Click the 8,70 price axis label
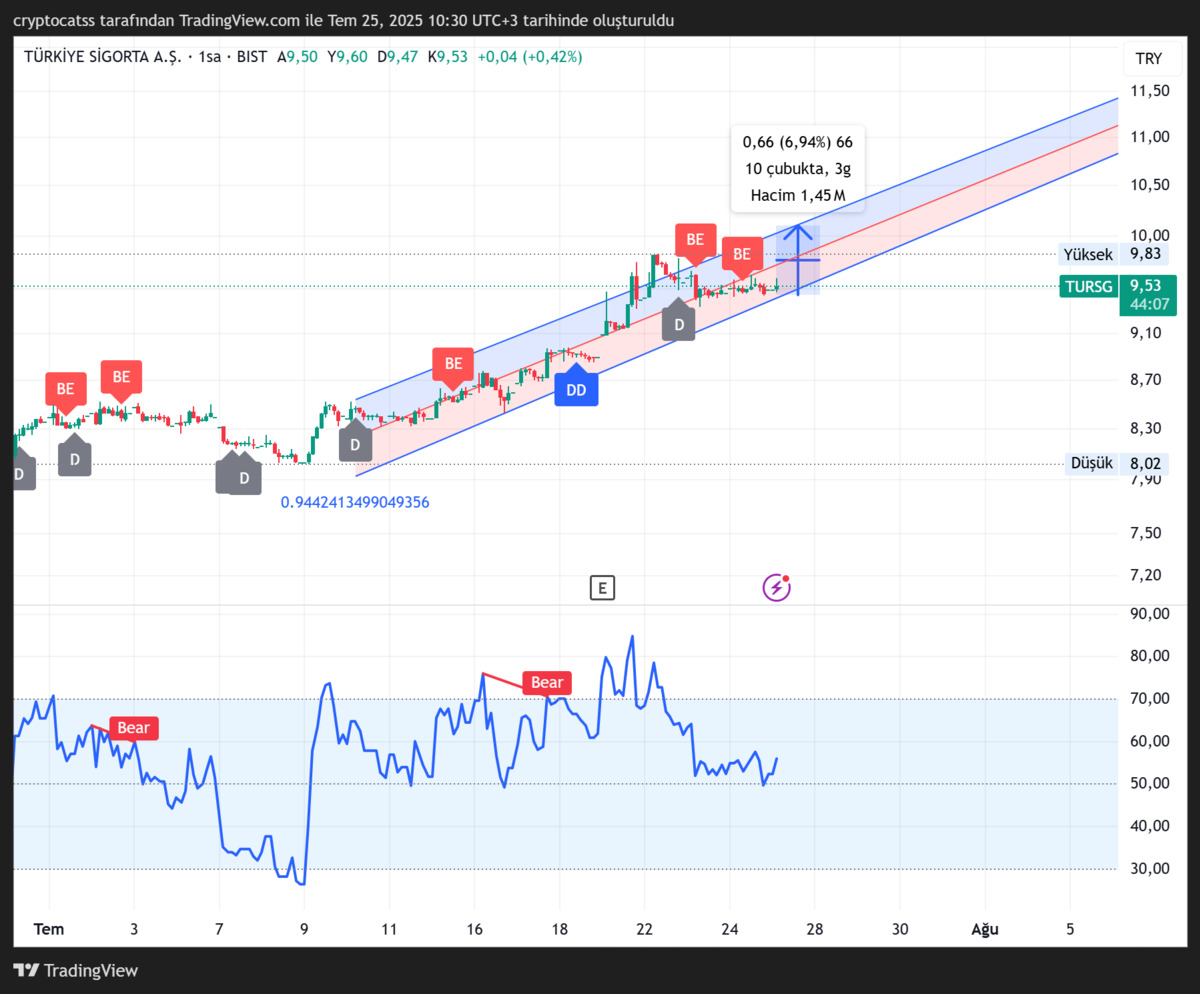The image size is (1200, 994). click(1146, 380)
